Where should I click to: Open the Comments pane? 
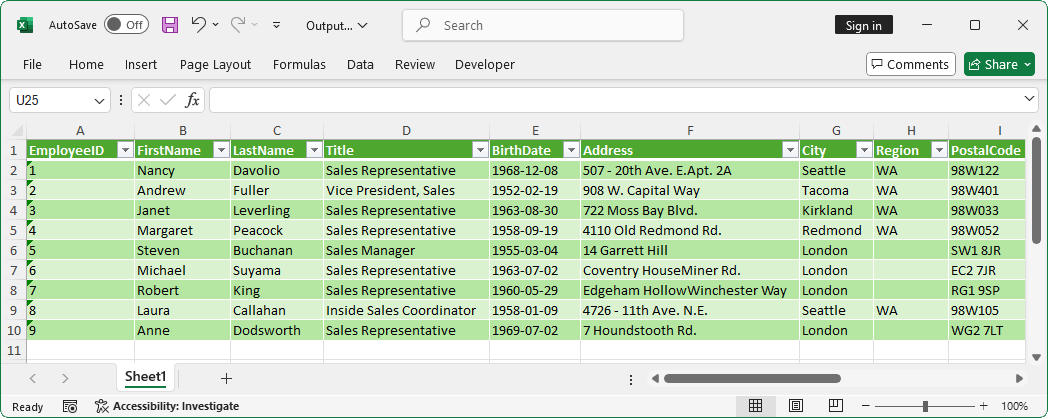[x=911, y=64]
